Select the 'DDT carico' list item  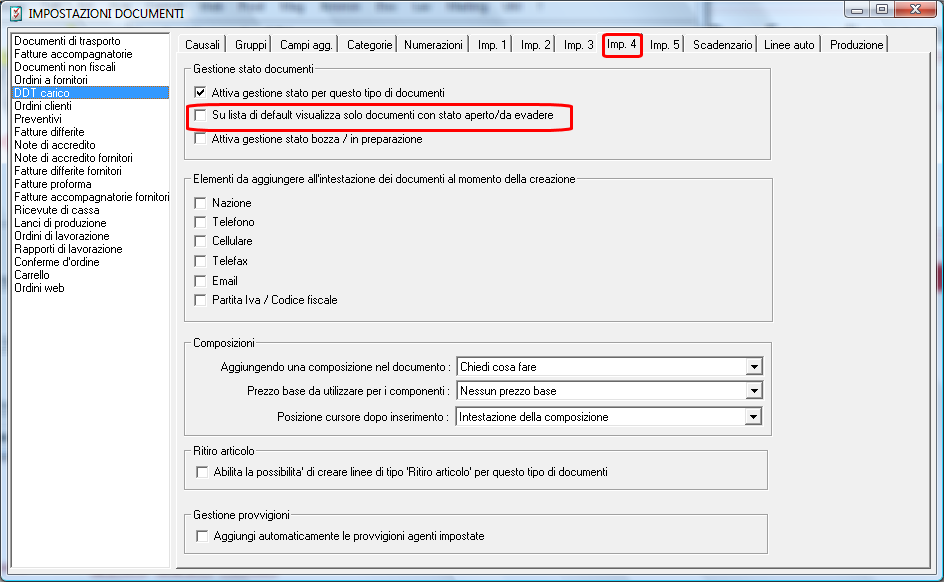click(90, 93)
